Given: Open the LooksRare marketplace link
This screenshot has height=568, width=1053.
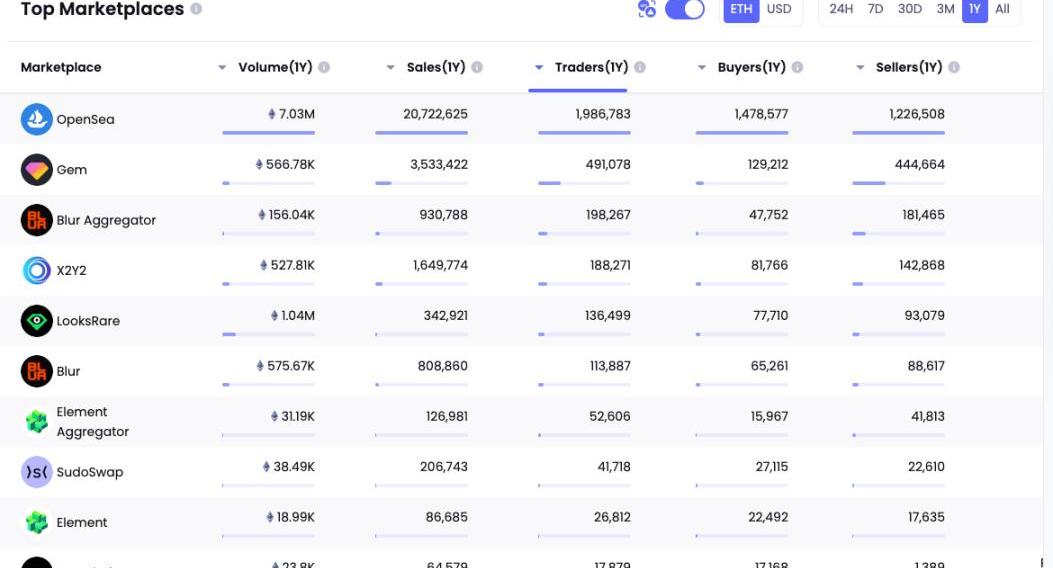Looking at the screenshot, I should click(x=88, y=321).
